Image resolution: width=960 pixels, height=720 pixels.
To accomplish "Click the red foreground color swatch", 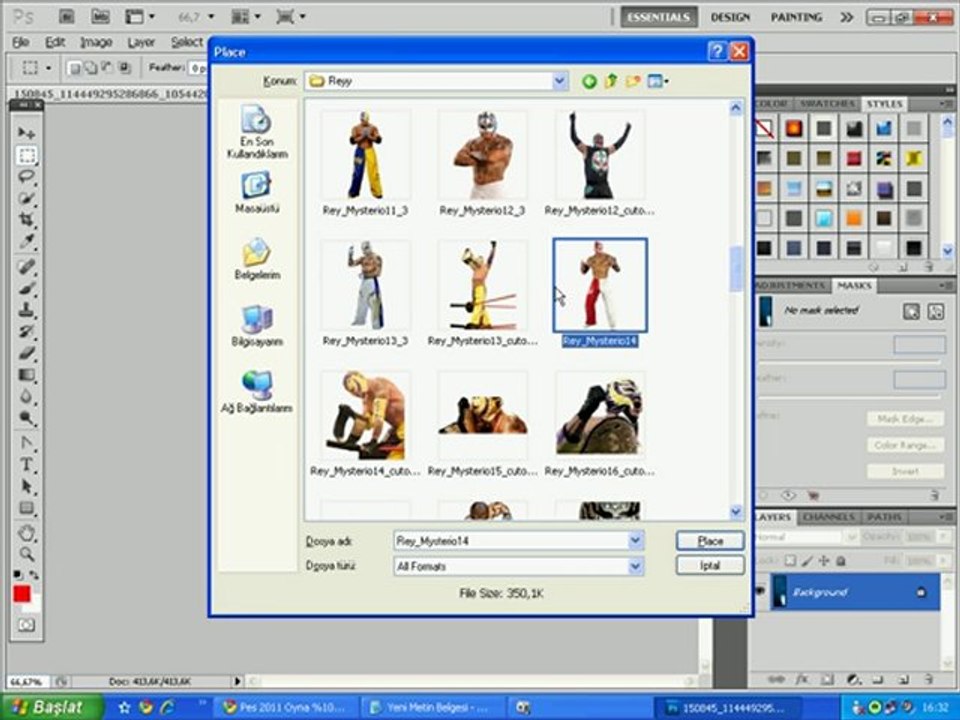I will tap(22, 594).
